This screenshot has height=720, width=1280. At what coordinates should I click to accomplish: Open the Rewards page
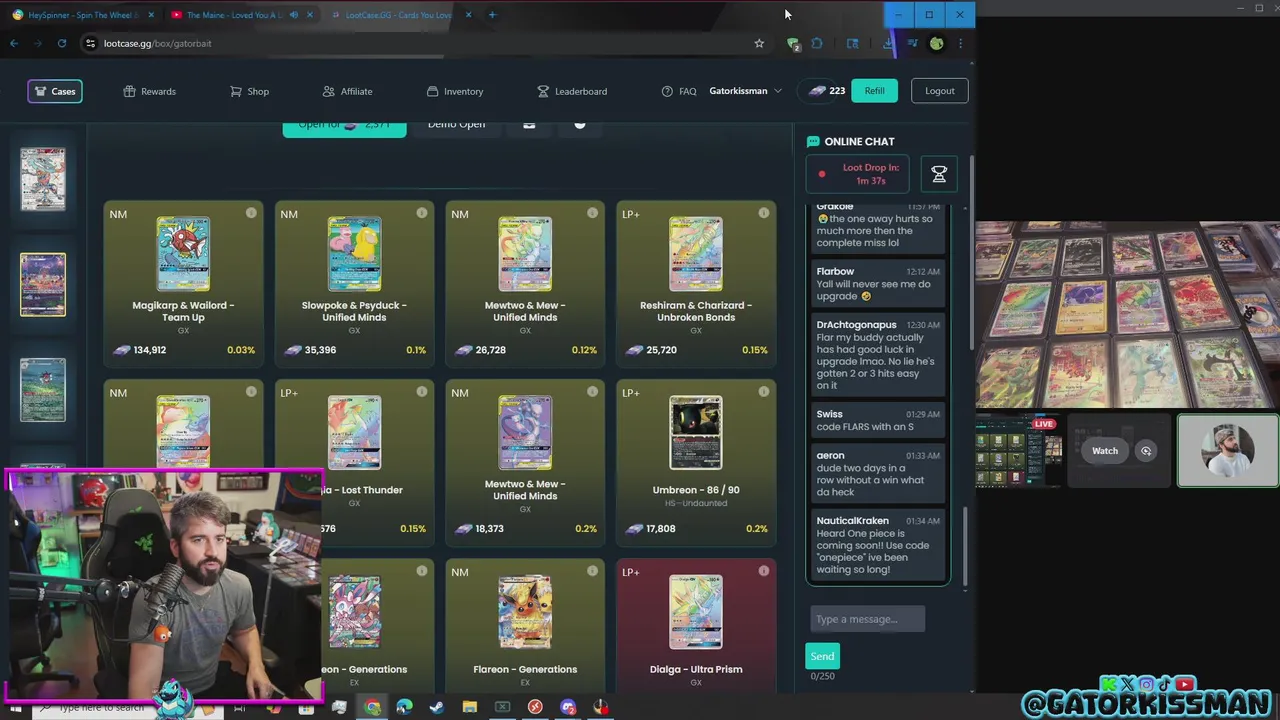(149, 91)
